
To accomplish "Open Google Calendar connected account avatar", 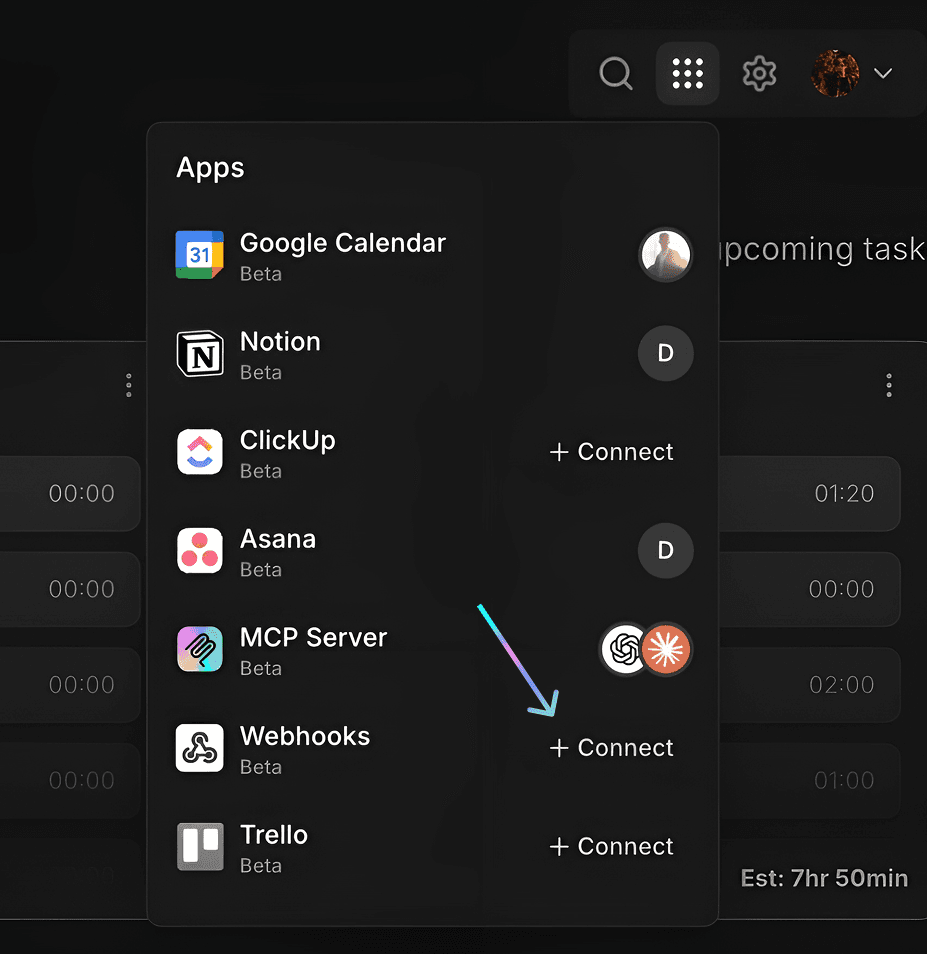I will (x=665, y=255).
